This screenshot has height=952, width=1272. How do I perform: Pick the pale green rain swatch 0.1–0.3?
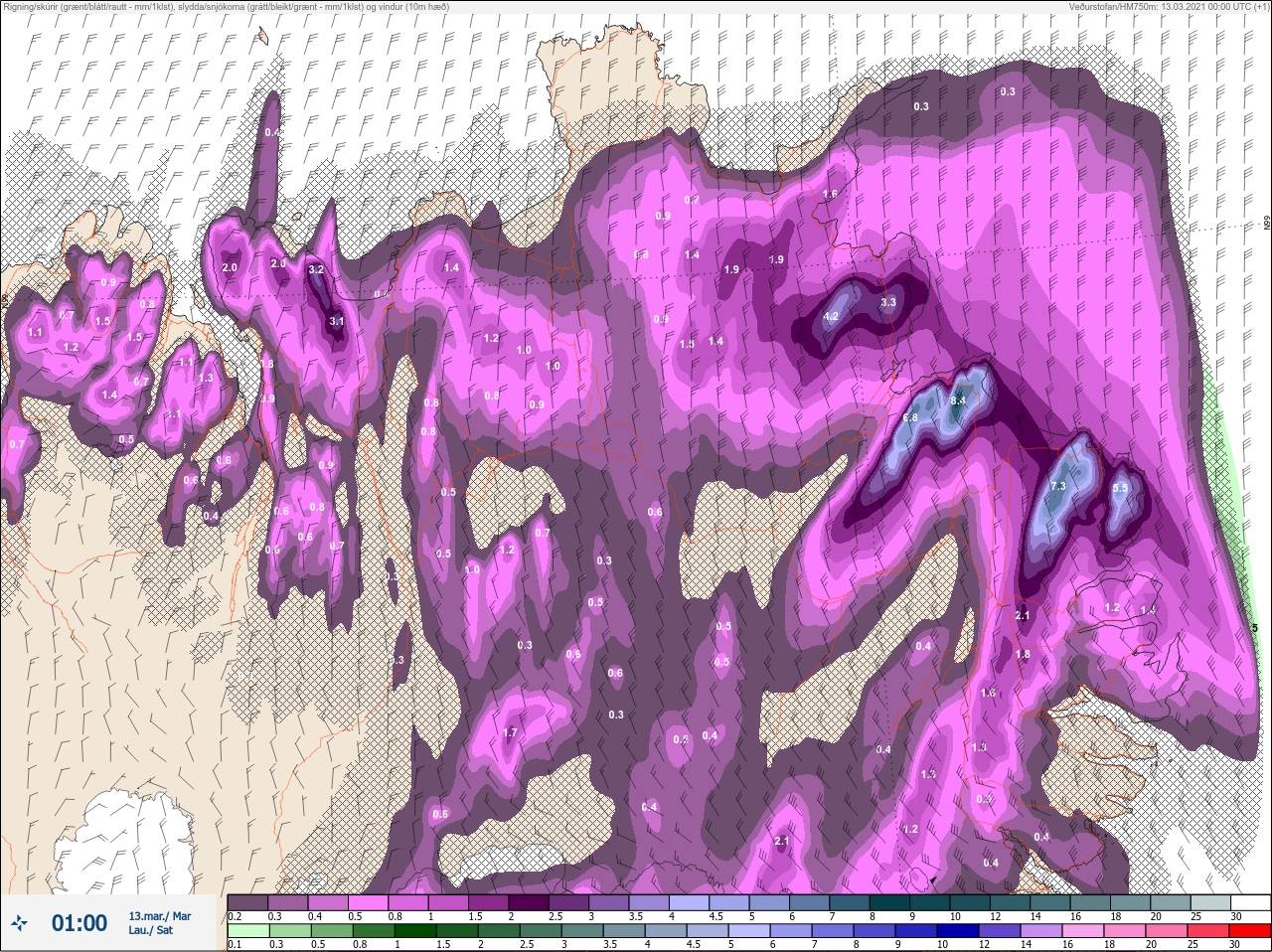click(248, 932)
